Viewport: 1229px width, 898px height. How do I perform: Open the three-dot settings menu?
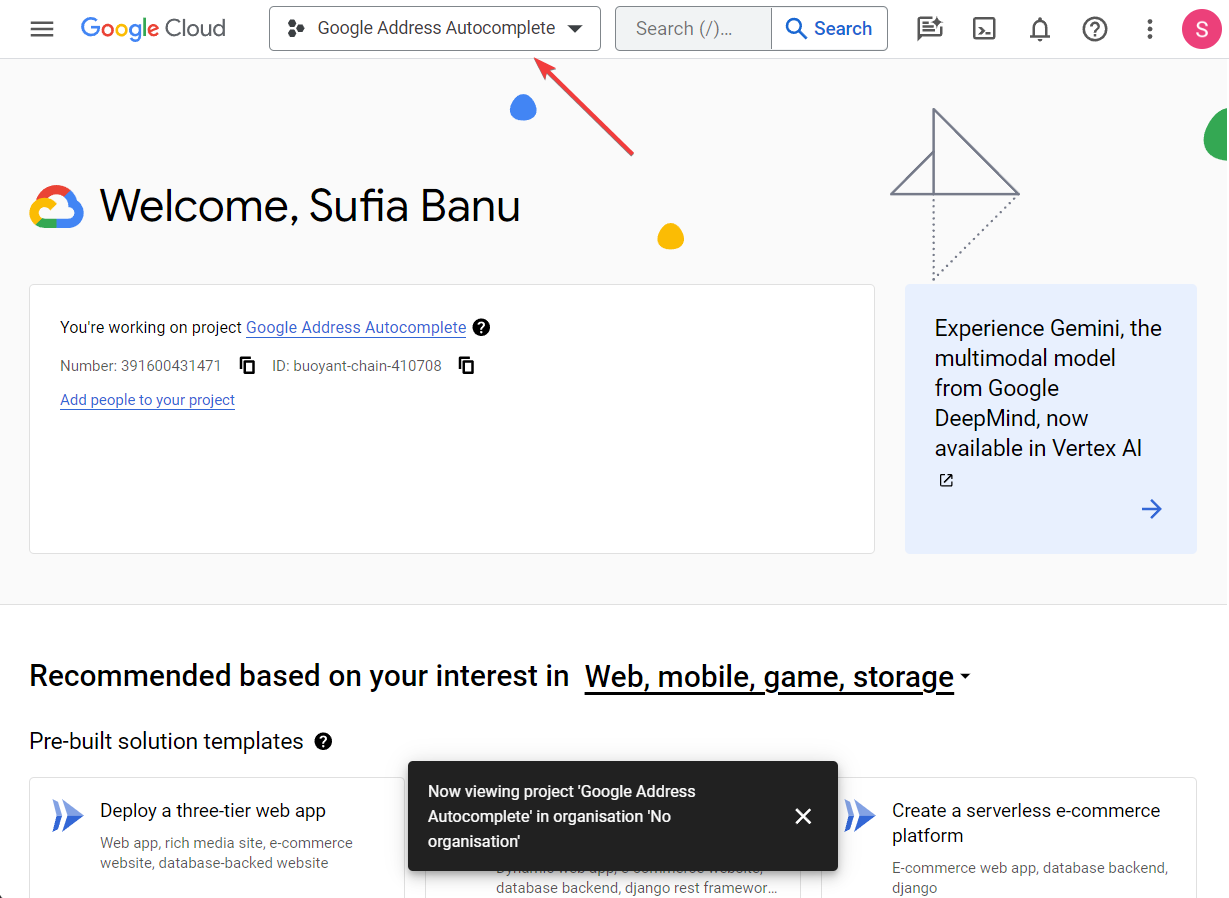click(1150, 29)
